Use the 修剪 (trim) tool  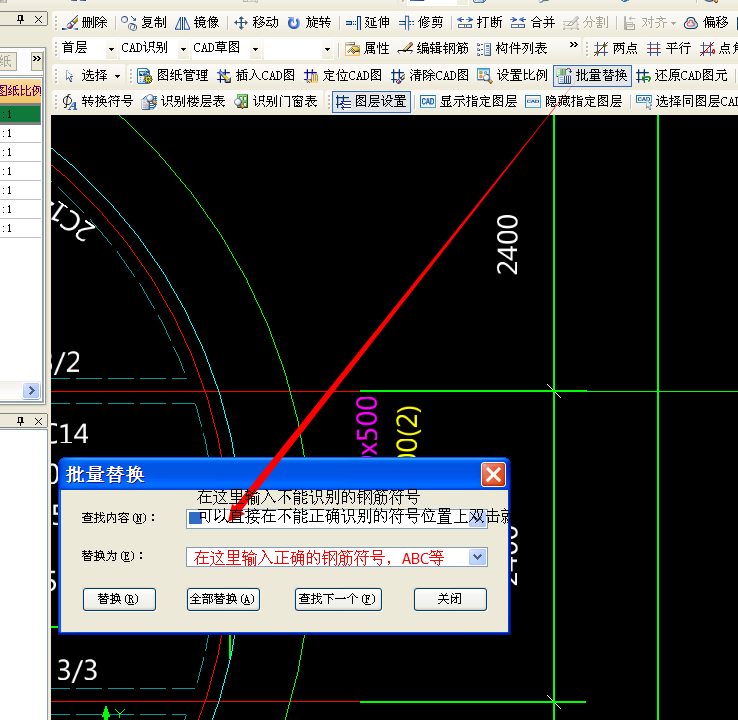[x=421, y=22]
